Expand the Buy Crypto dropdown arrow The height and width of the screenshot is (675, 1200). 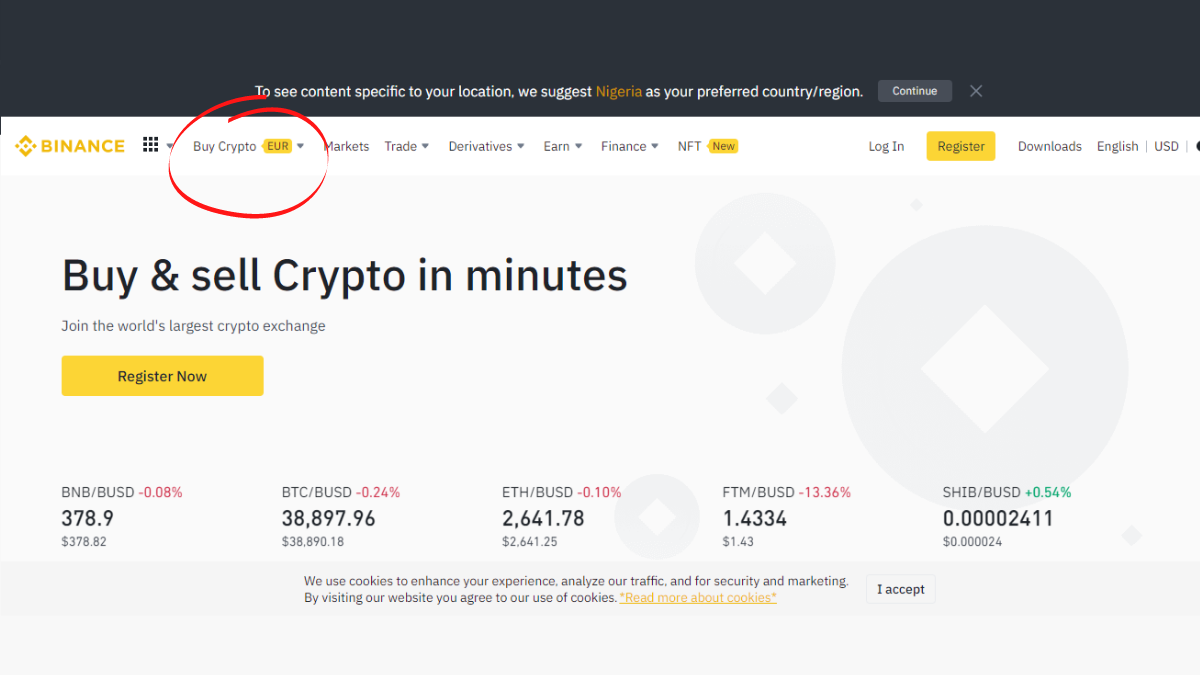[300, 146]
